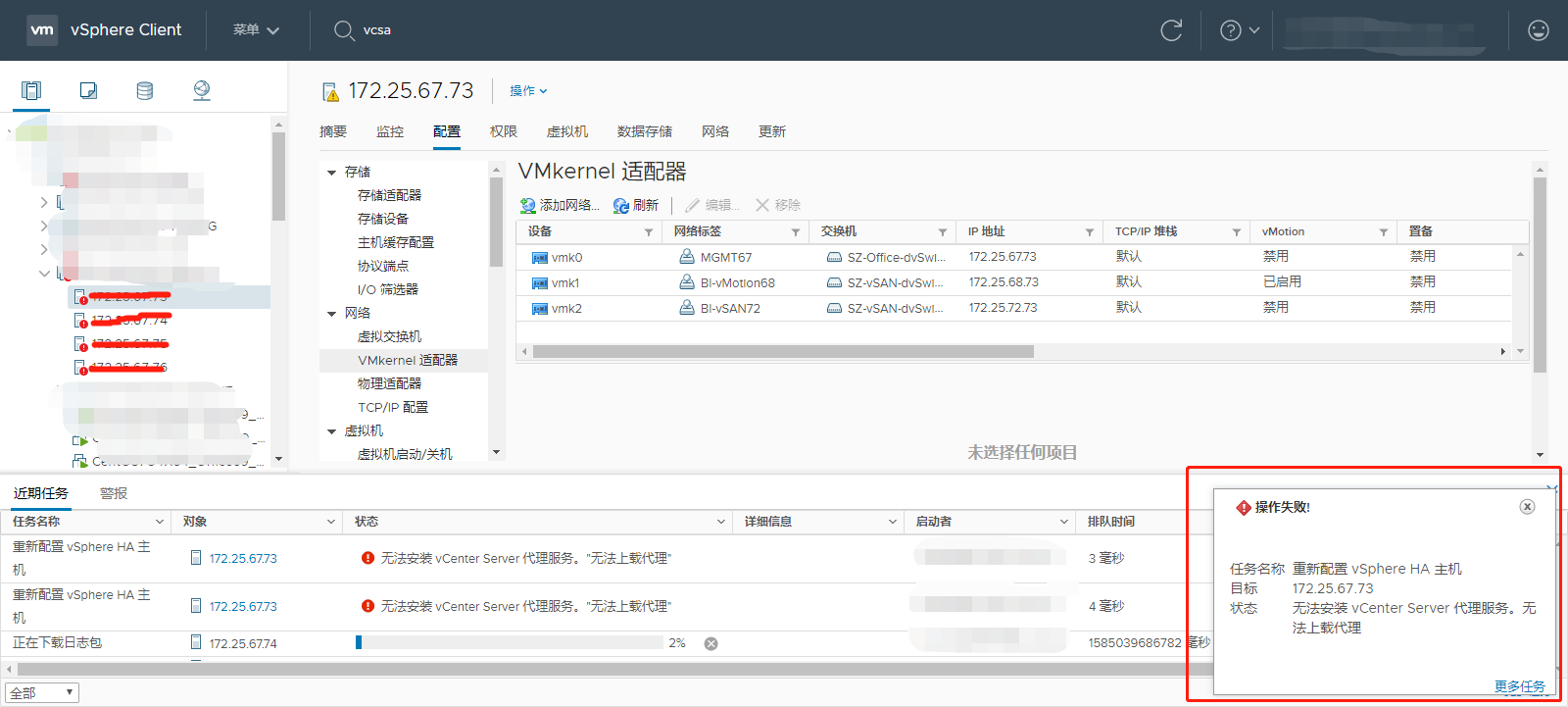Switch to 监控 tab
The height and width of the screenshot is (707, 1568).
(390, 131)
